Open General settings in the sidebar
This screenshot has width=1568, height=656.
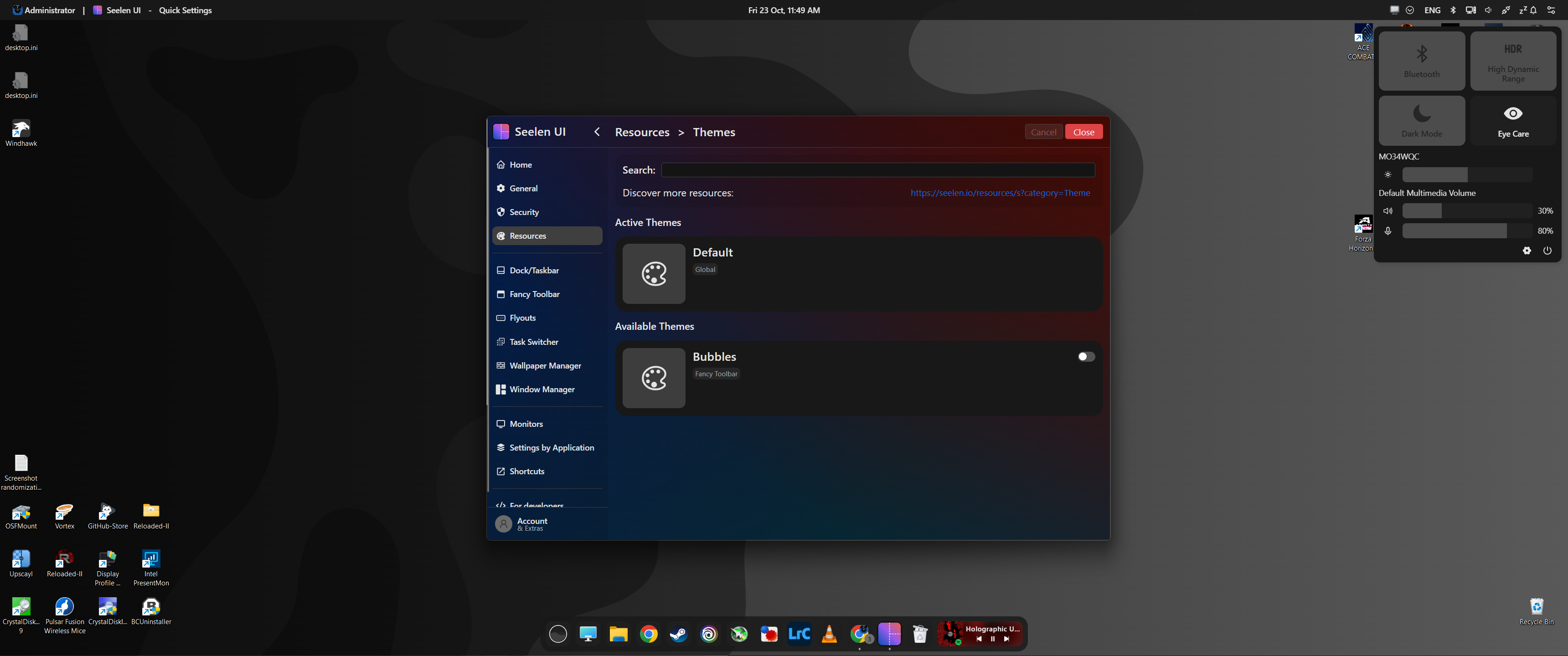(547, 189)
